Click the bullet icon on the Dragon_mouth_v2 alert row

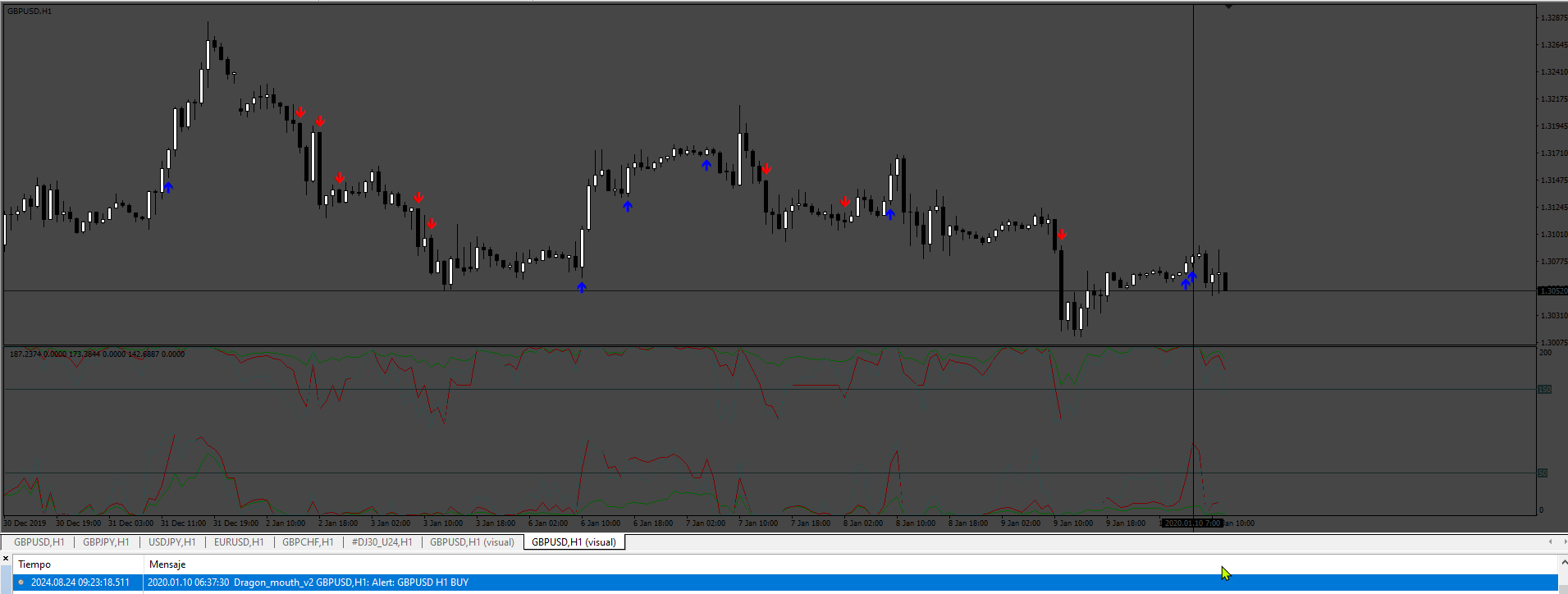point(21,583)
